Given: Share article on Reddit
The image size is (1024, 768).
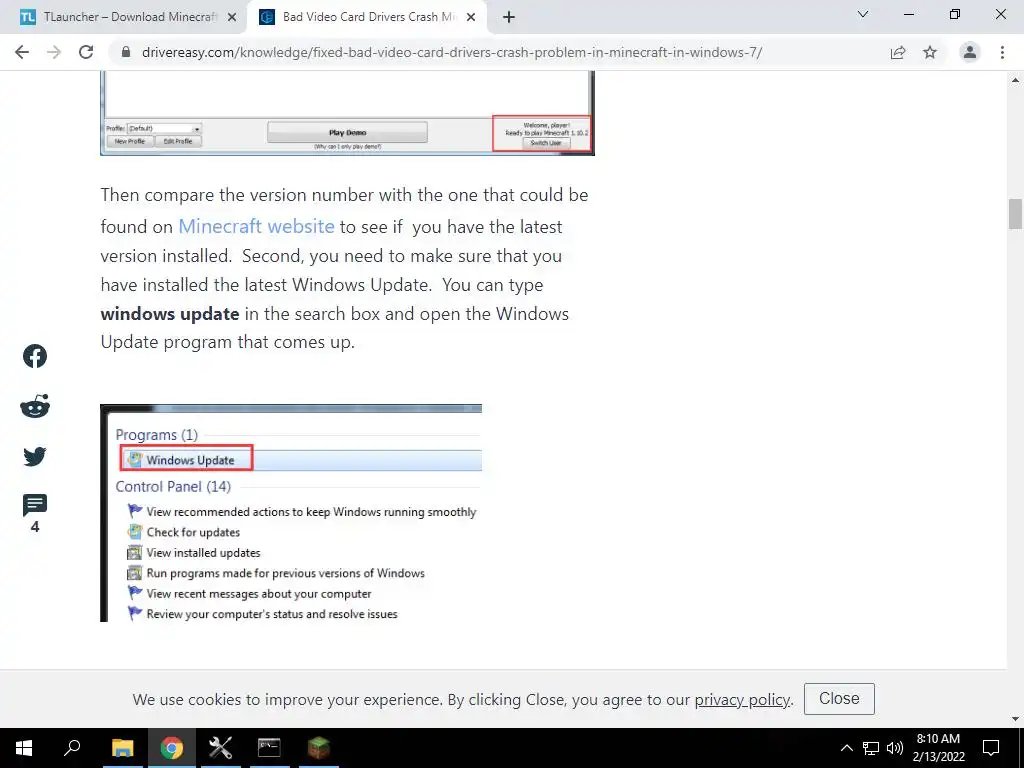Looking at the screenshot, I should point(35,406).
